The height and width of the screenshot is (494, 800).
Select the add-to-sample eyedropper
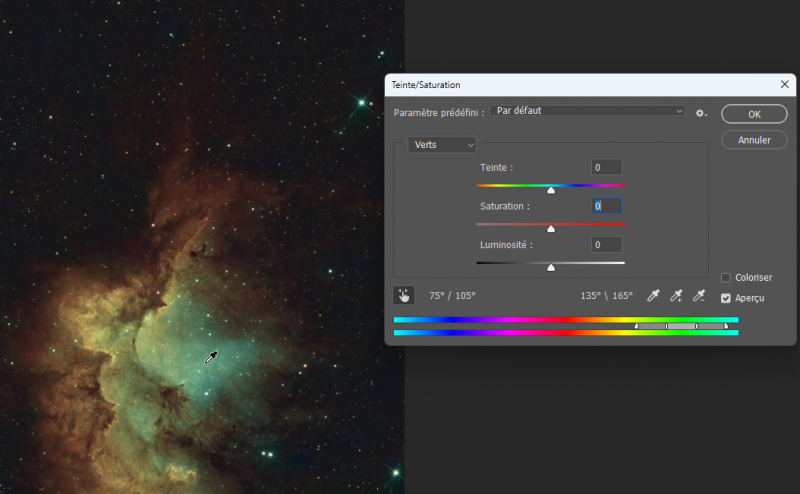tap(676, 295)
